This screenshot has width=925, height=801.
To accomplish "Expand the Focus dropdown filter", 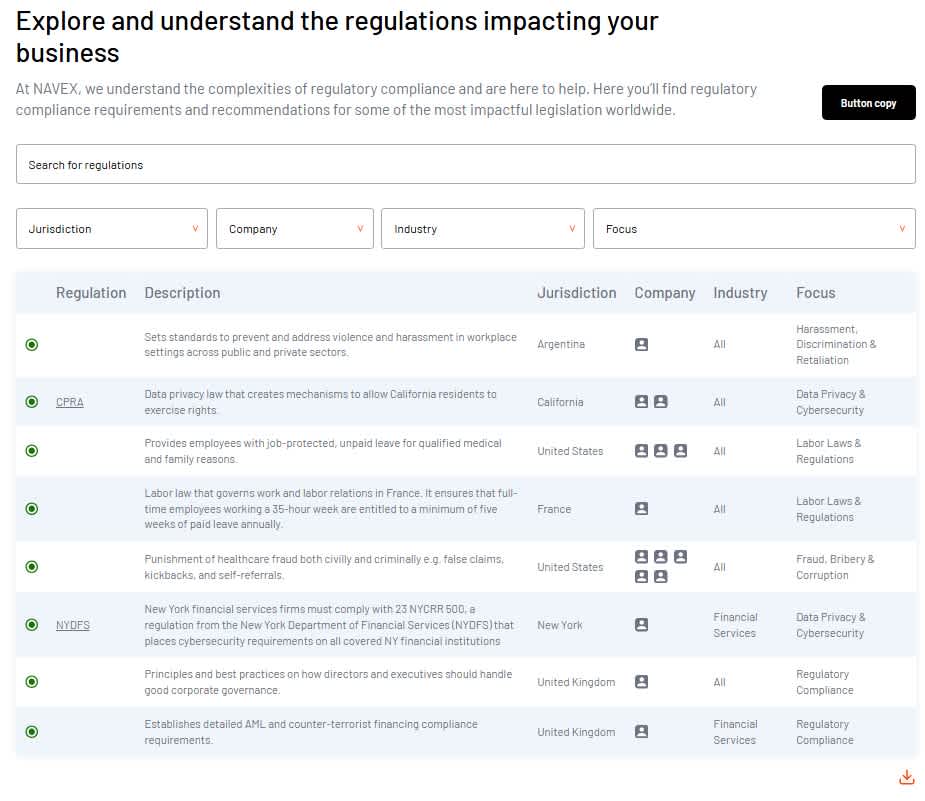I will 754,229.
